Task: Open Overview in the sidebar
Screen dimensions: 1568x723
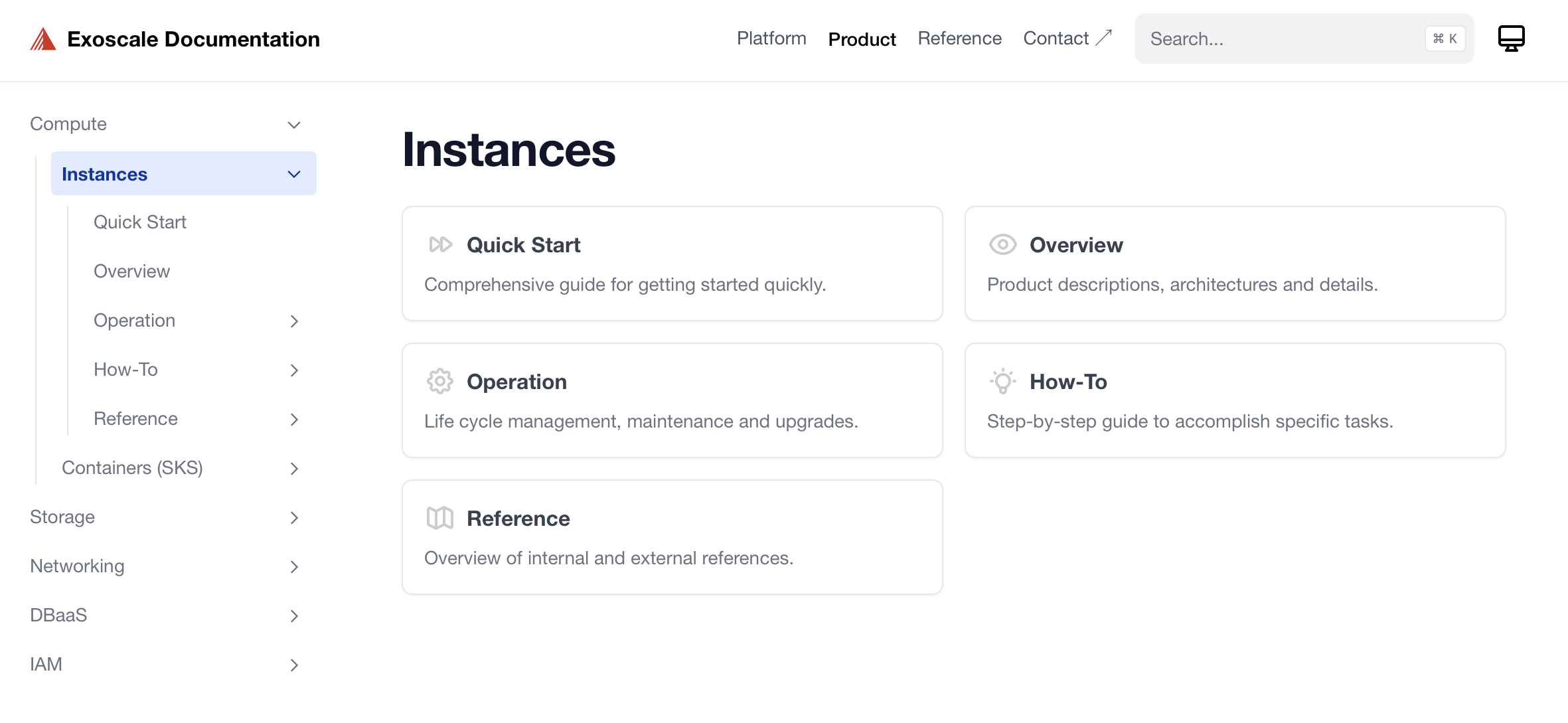Action: [x=131, y=271]
